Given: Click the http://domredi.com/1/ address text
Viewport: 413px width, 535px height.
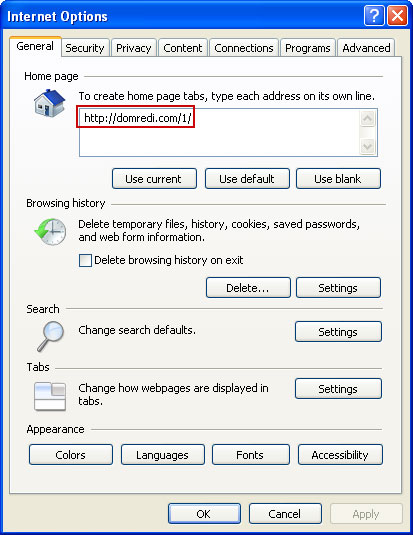Looking at the screenshot, I should pos(138,118).
